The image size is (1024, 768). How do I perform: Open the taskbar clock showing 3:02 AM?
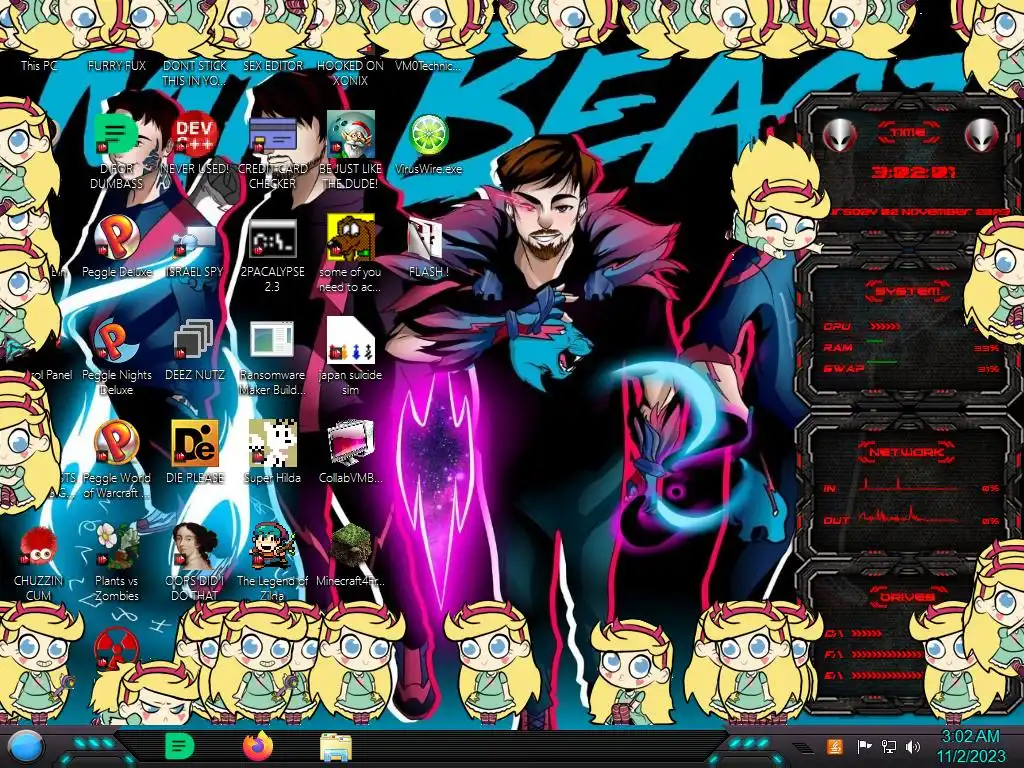970,747
